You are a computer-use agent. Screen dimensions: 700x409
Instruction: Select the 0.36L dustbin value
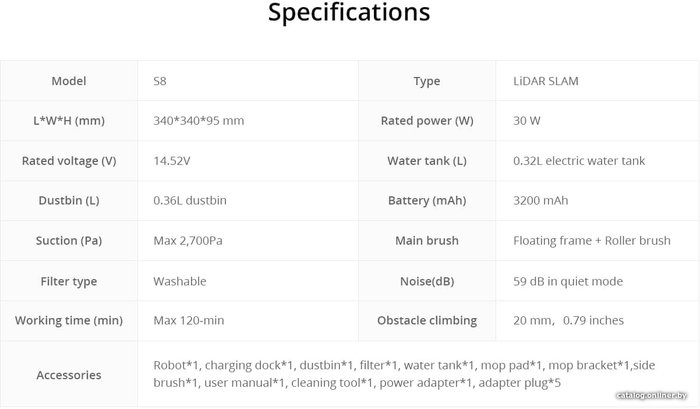tap(190, 201)
